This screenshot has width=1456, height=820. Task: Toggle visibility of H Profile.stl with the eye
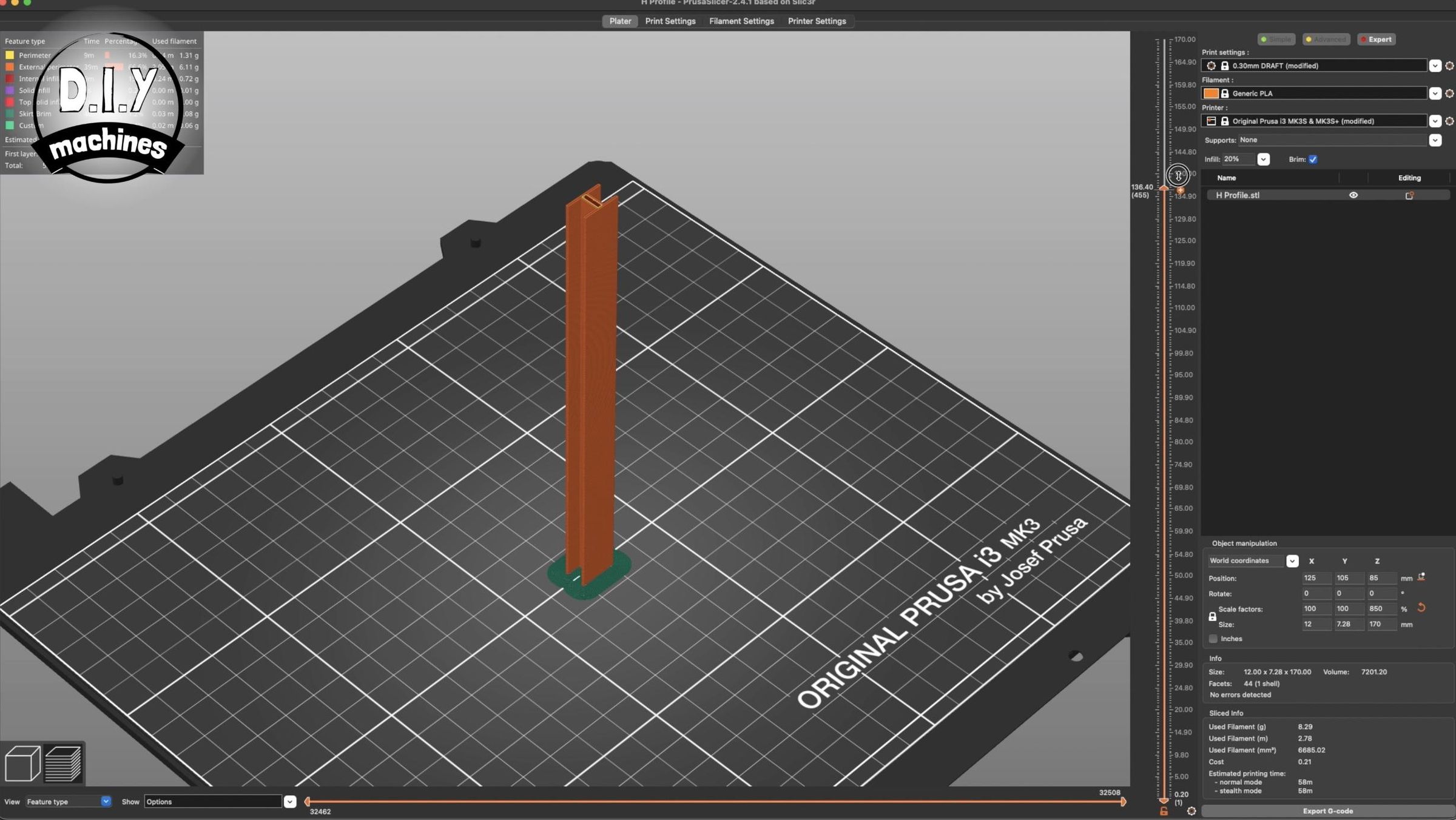pos(1353,195)
